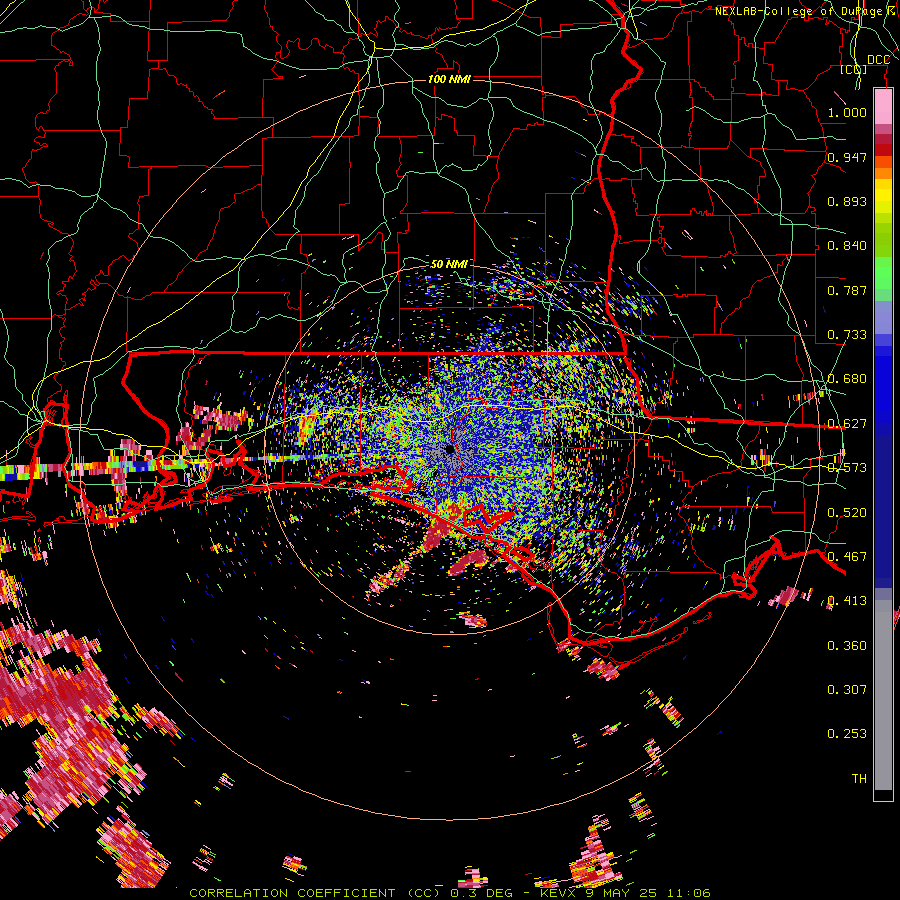900x900 pixels.
Task: Select the 0.680 legend value
Action: (x=847, y=379)
